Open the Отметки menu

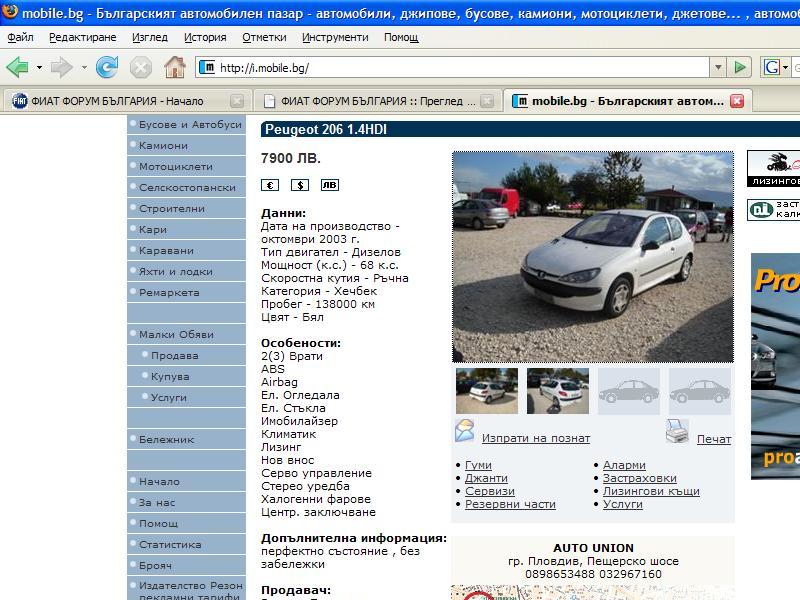coord(263,37)
